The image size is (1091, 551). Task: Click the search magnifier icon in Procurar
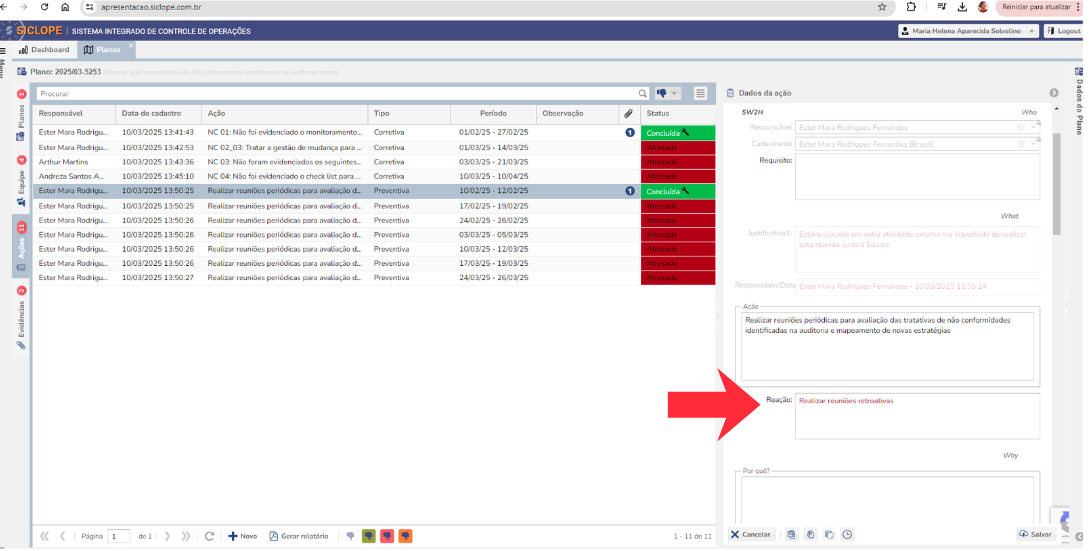point(644,93)
